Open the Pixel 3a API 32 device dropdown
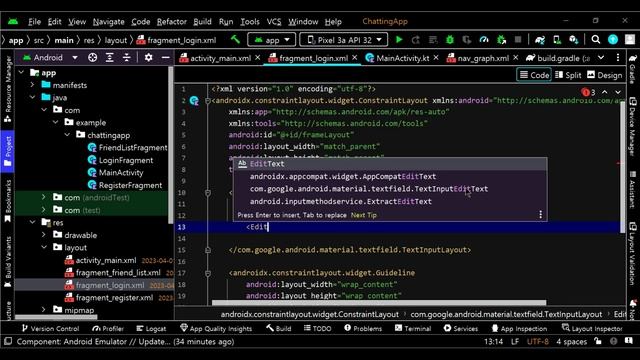 [x=344, y=40]
